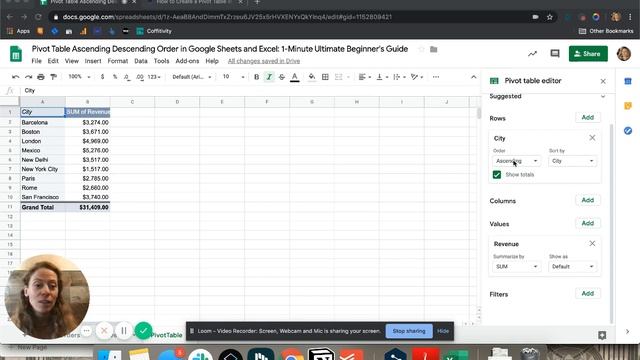Add a Rows field
640x360 pixels.
coord(587,118)
